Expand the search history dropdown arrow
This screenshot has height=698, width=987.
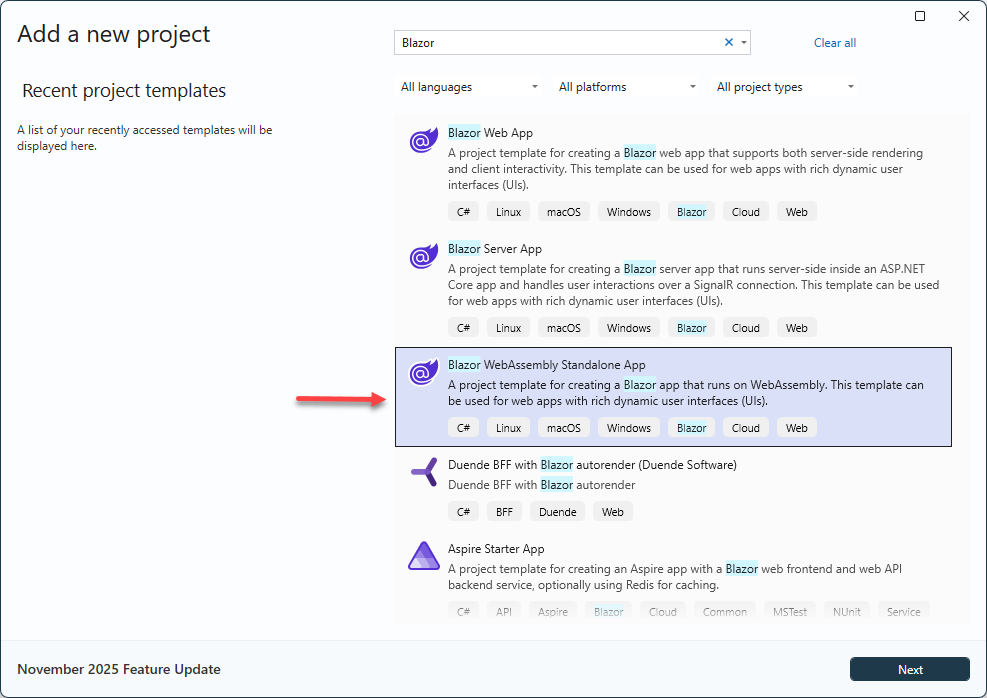[x=743, y=43]
